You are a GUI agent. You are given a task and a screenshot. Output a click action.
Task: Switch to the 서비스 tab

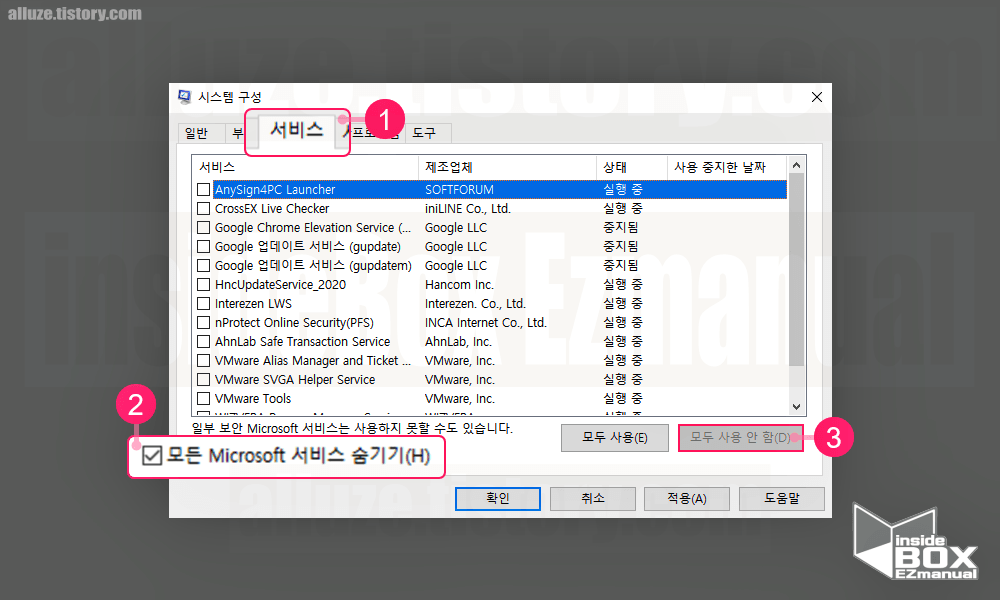297,130
